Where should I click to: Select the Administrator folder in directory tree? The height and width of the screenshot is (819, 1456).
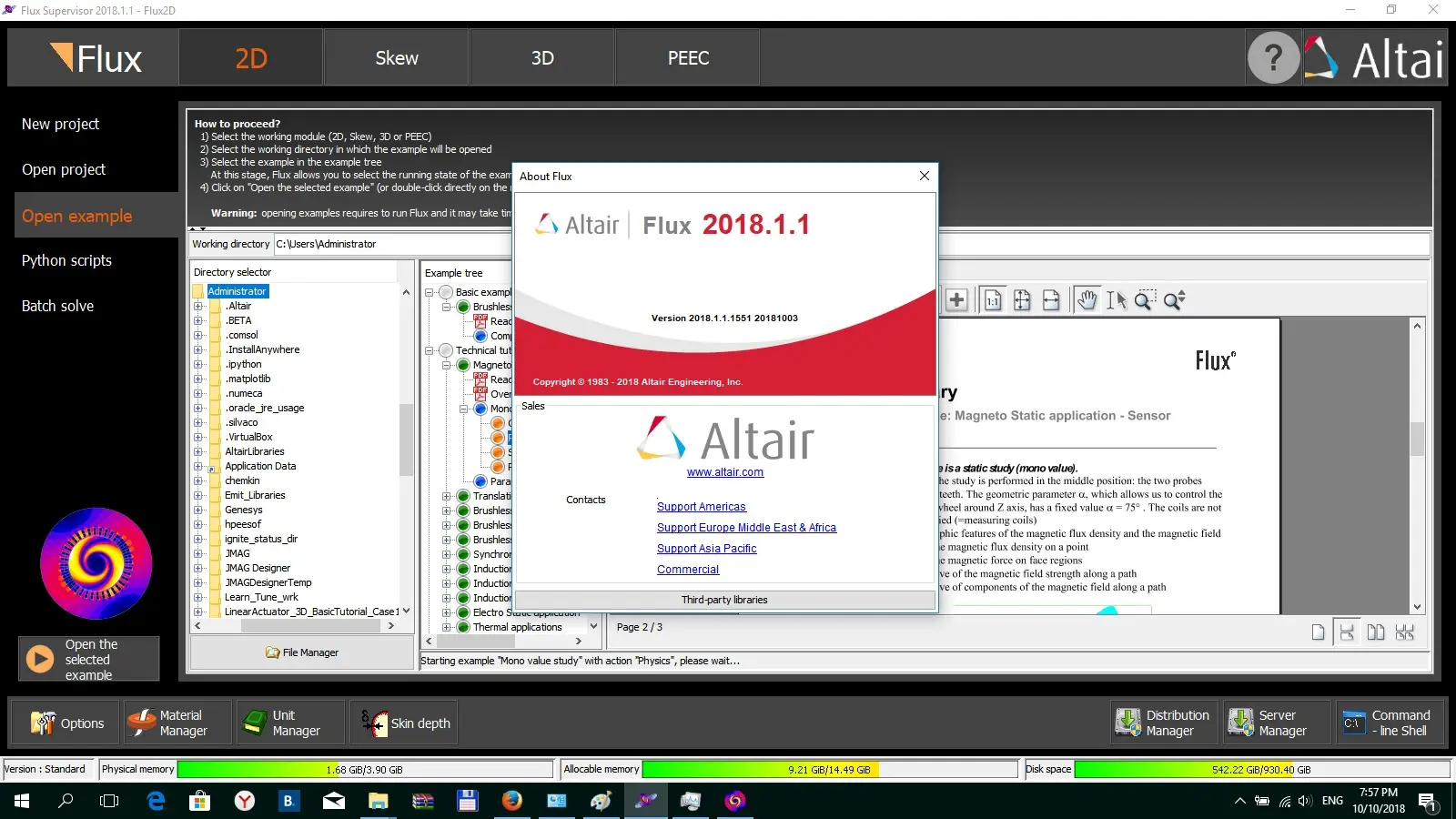pyautogui.click(x=238, y=292)
